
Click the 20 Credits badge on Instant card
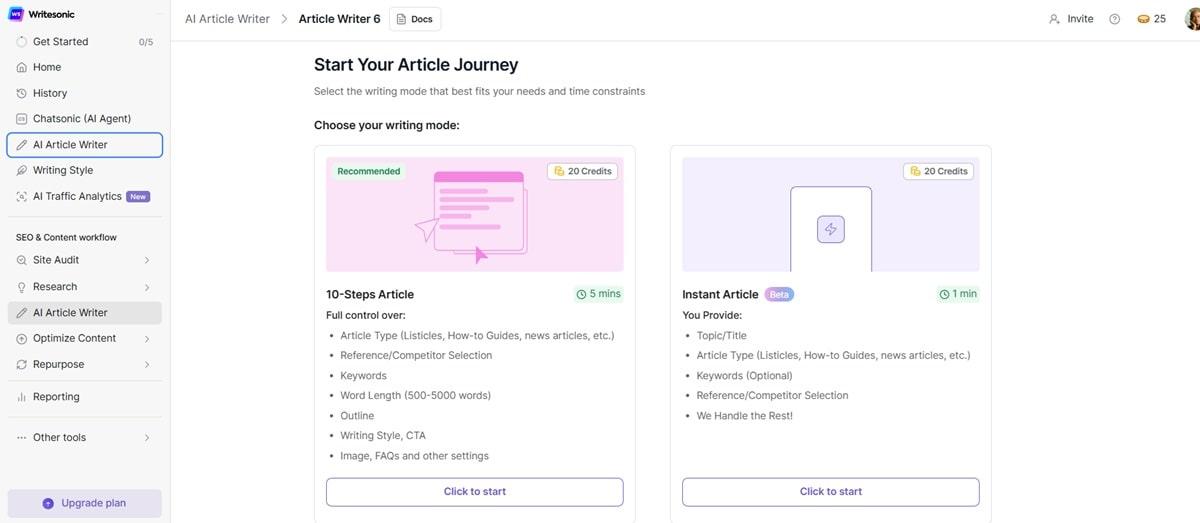938,171
